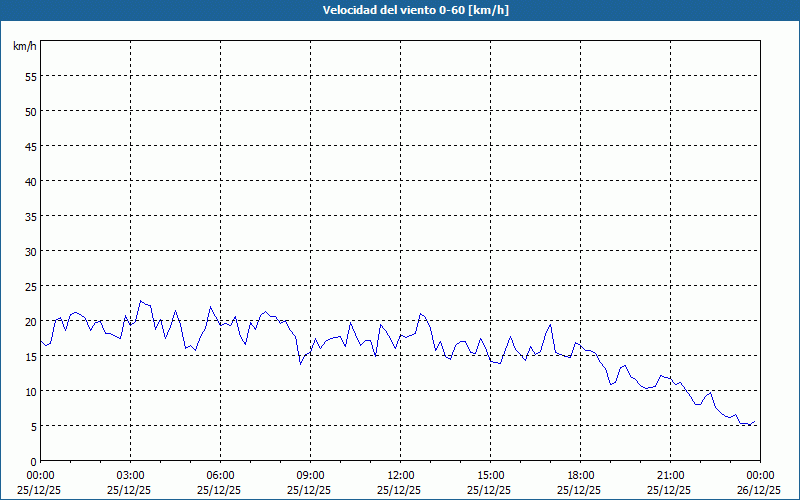Viewport: 800px width, 500px height.
Task: Click the 12:00 time axis label
Action: click(x=400, y=475)
